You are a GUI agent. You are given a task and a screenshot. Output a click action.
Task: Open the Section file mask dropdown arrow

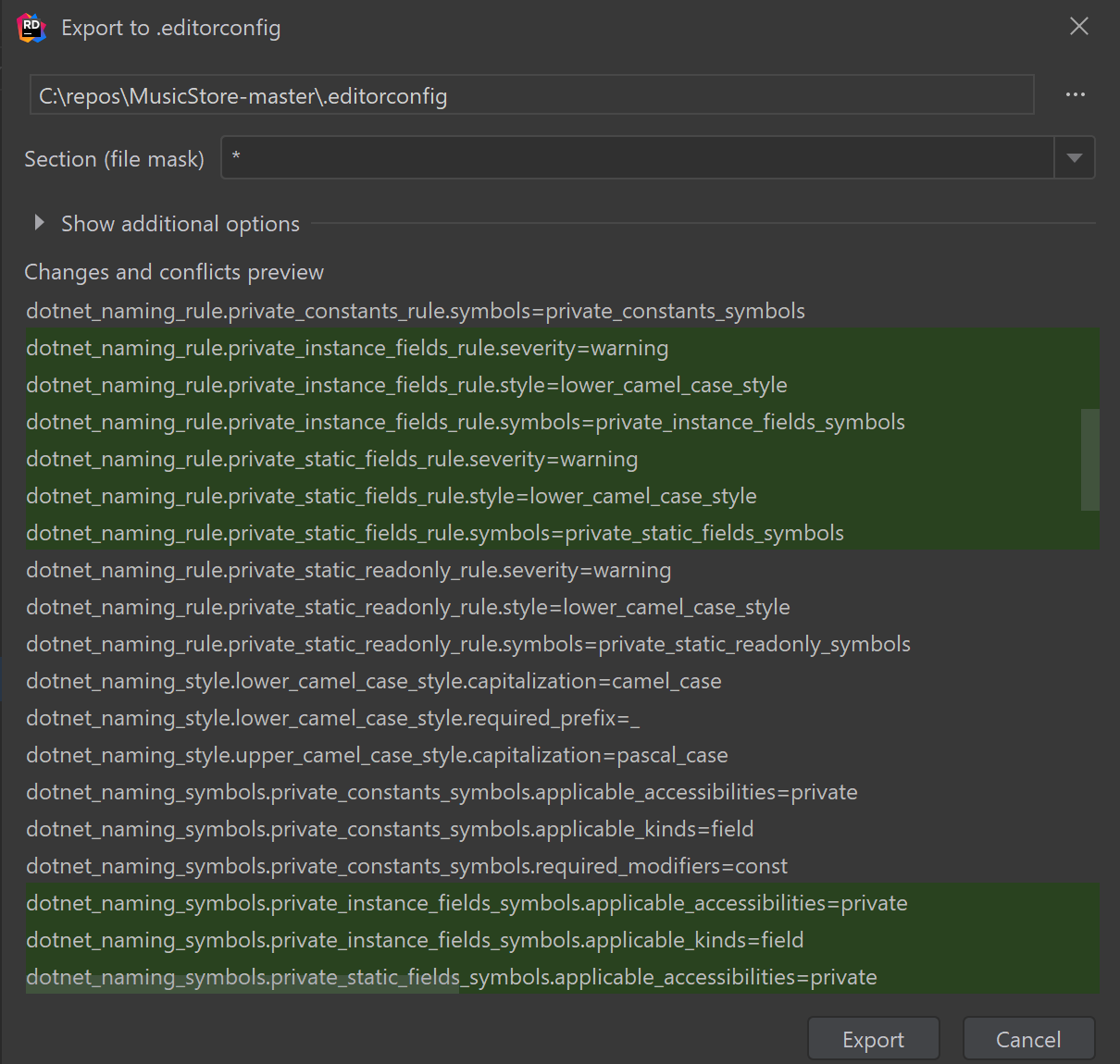point(1074,158)
